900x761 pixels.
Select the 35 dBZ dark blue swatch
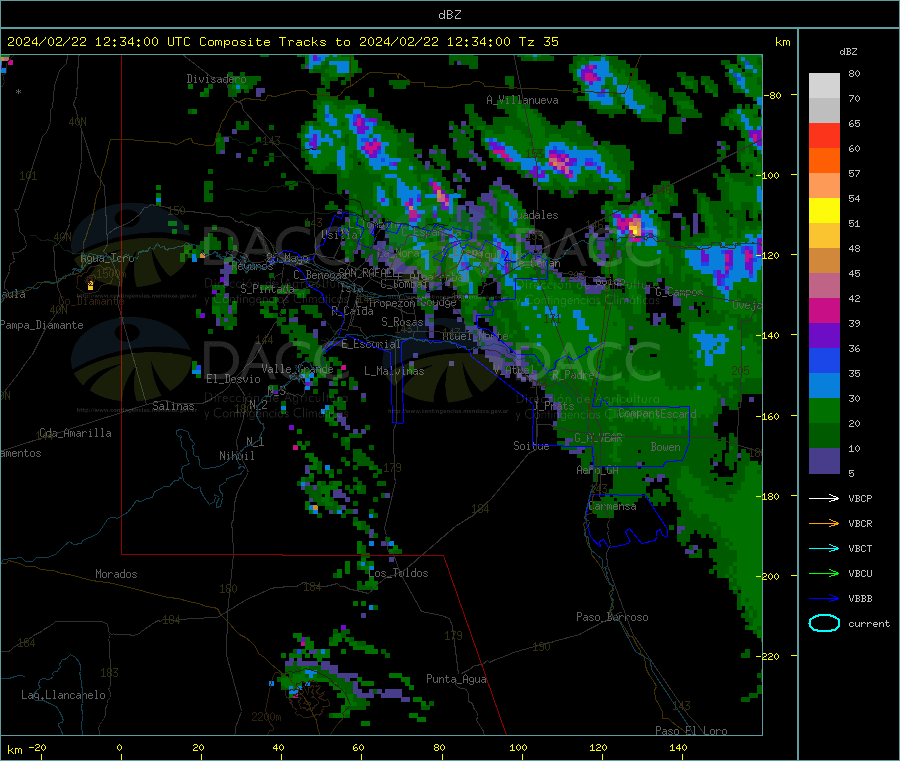tap(824, 360)
